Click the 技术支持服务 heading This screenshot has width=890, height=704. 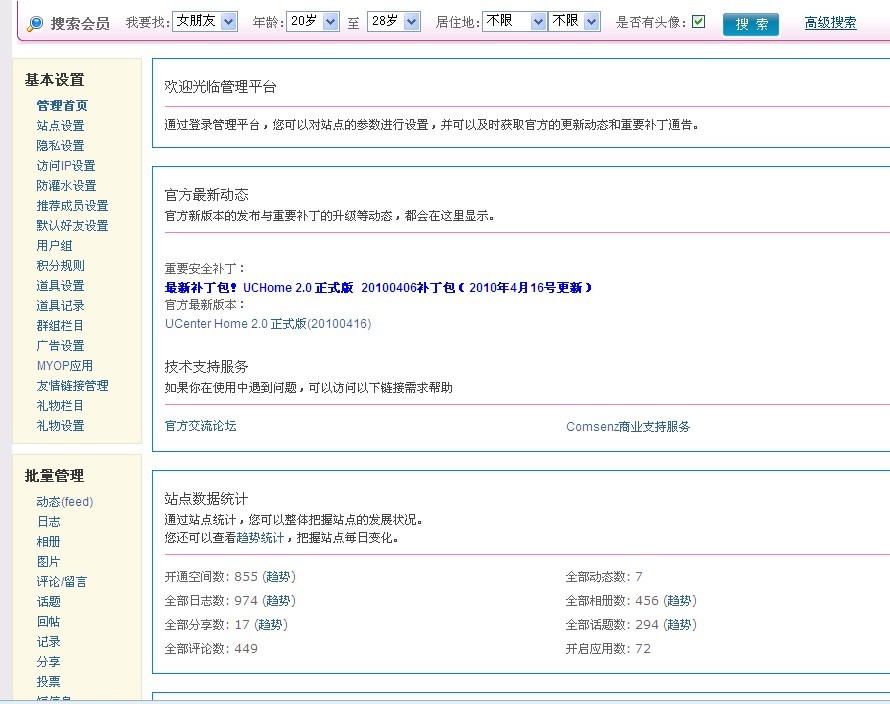coord(206,367)
